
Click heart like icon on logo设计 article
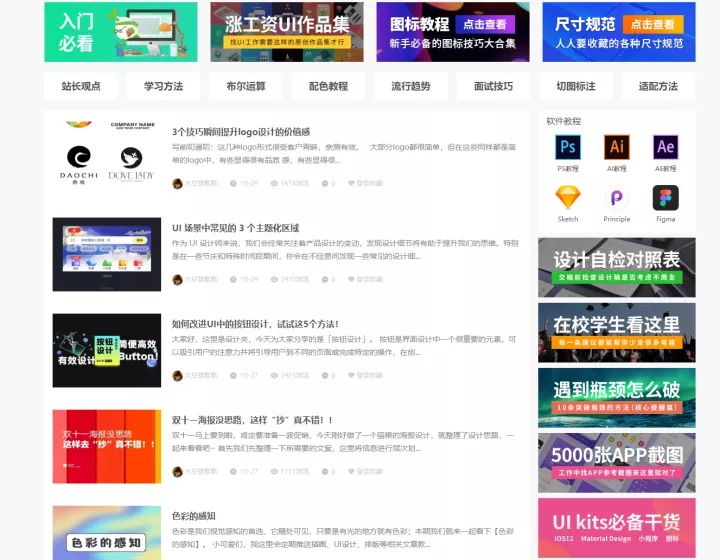[351, 183]
